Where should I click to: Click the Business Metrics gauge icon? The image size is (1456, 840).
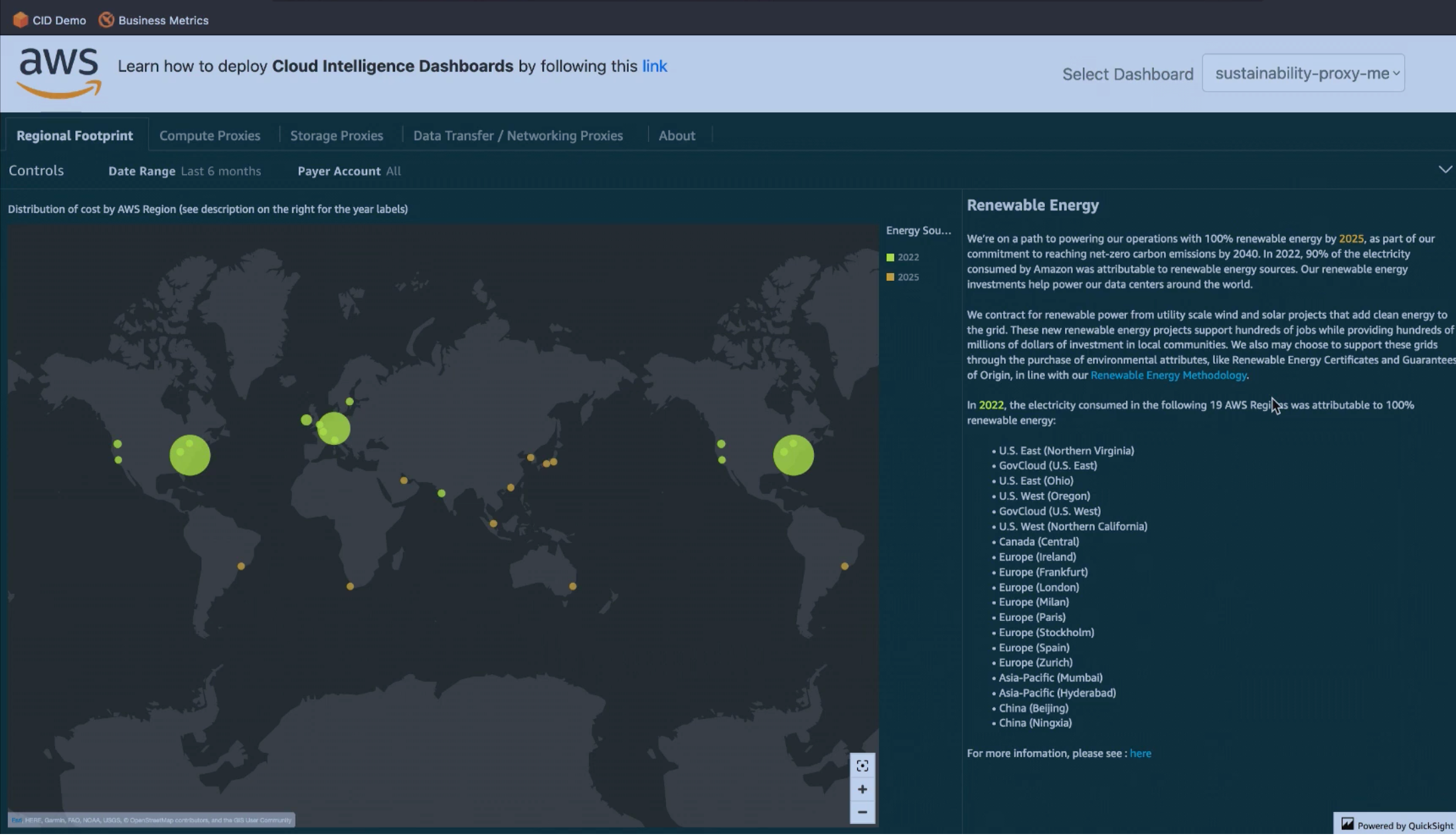106,20
